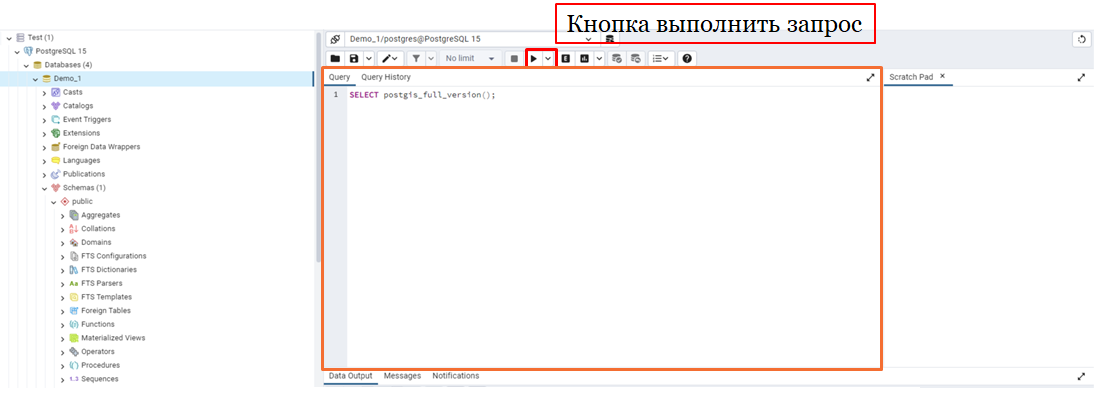Screen dimensions: 1094x394
Task: Expand the Aggregates node
Action: (x=63, y=215)
